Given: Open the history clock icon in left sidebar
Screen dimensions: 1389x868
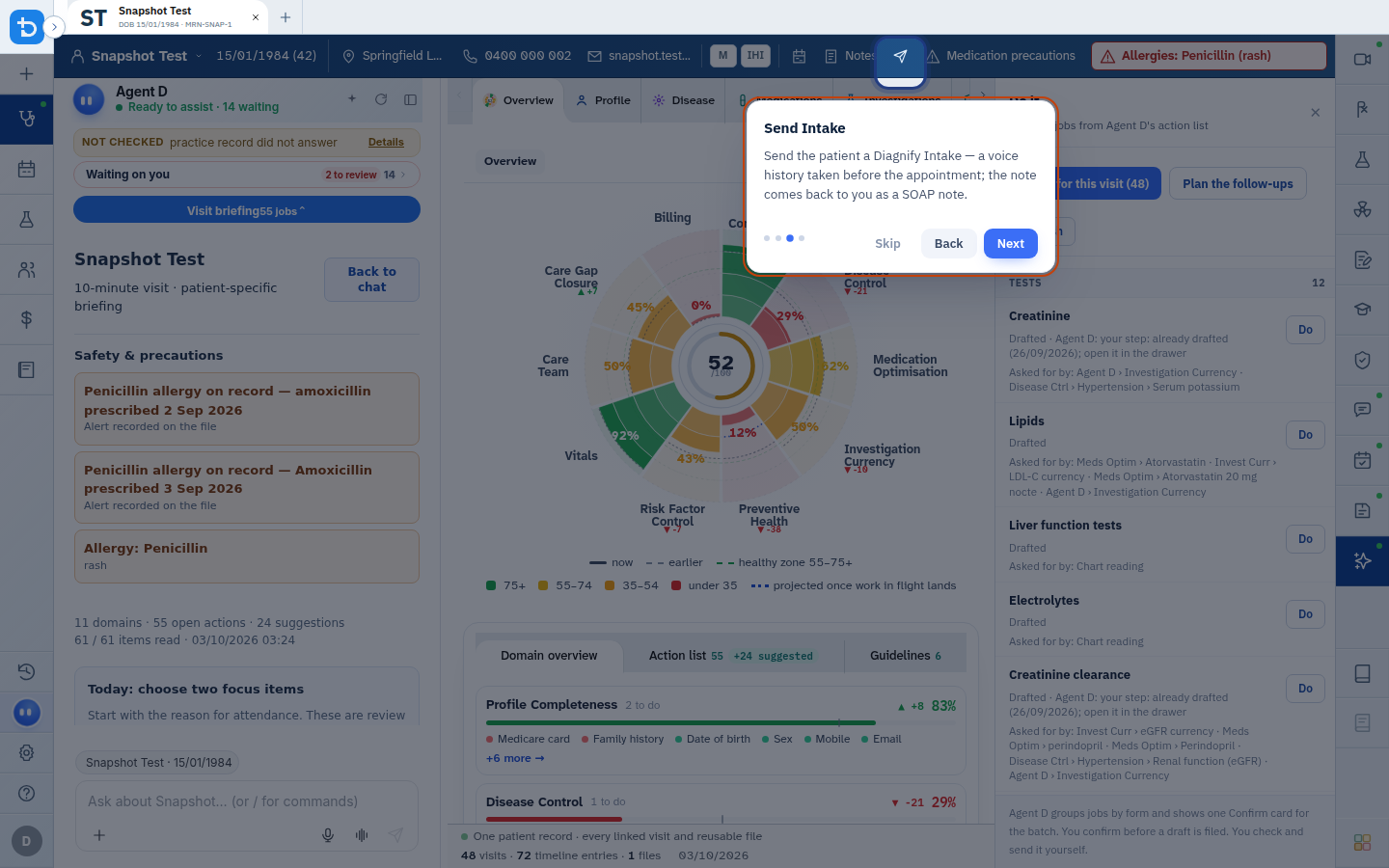Looking at the screenshot, I should click(27, 671).
